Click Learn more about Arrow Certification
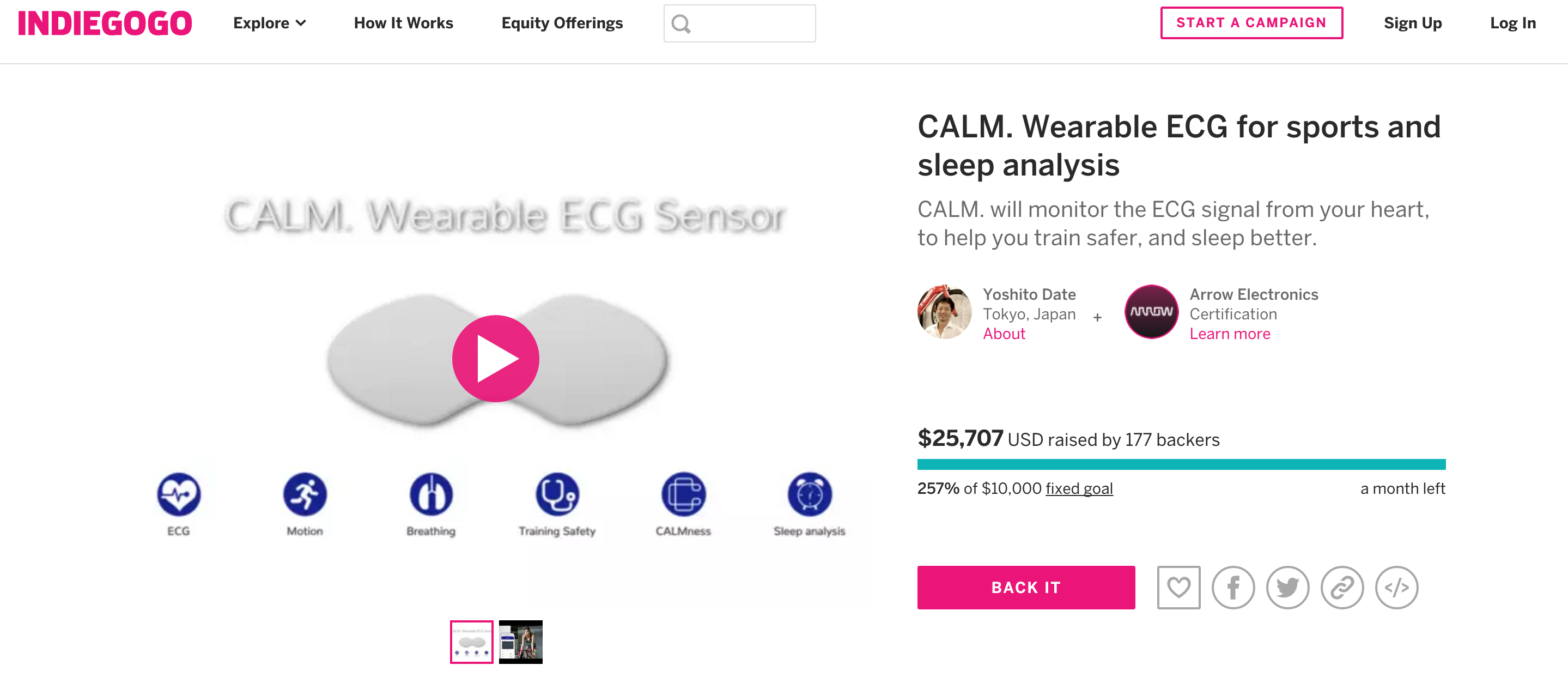 (1230, 334)
